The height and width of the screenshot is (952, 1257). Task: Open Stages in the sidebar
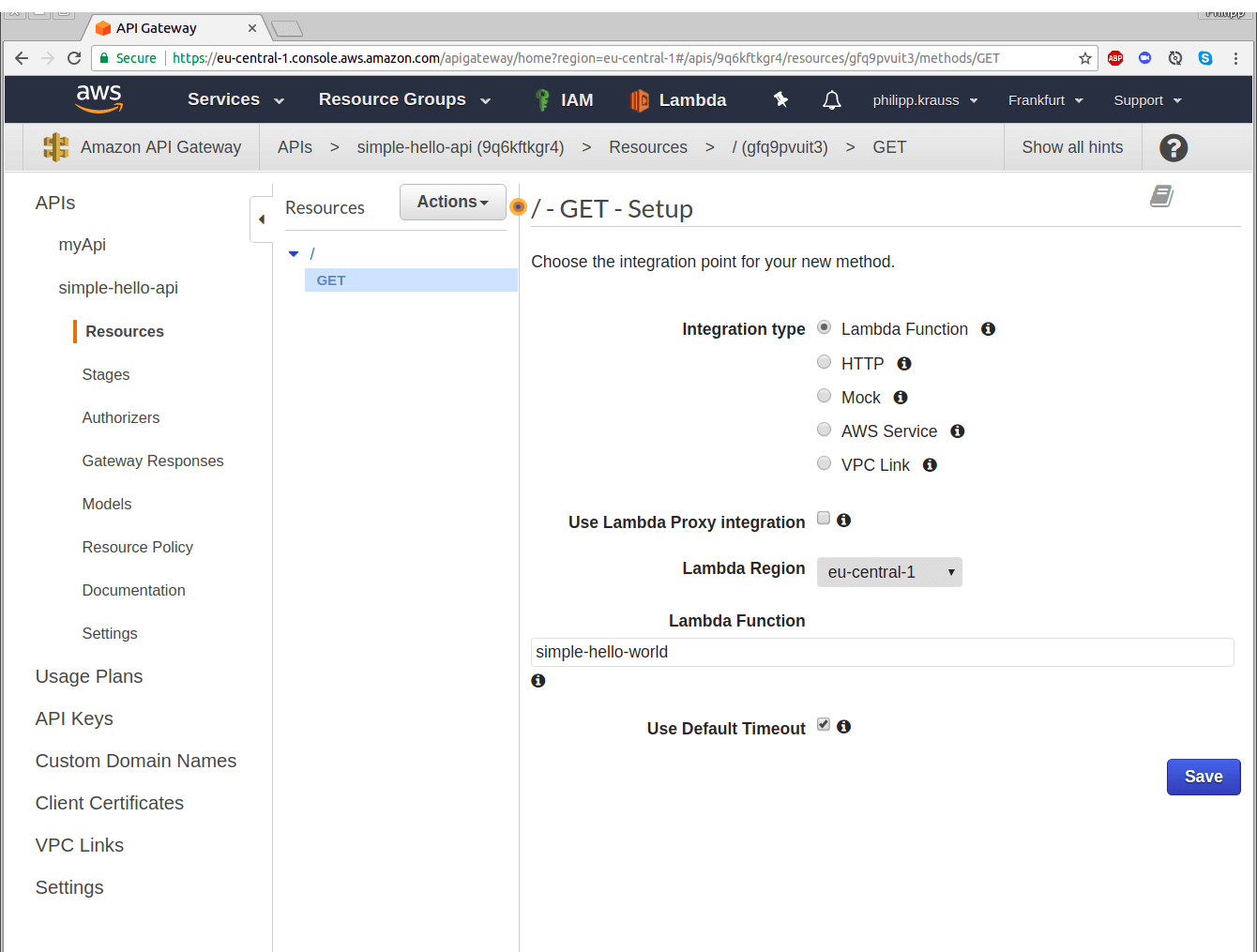click(106, 374)
